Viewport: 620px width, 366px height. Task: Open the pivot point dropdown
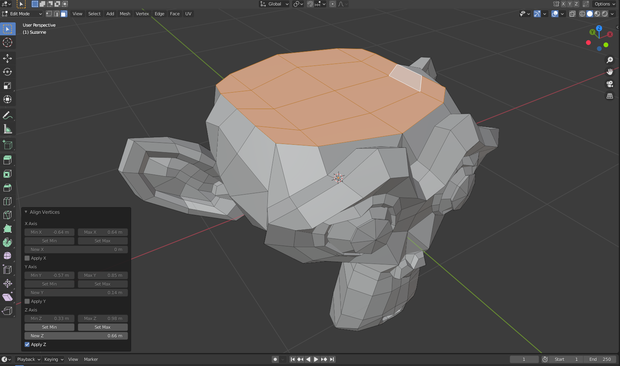pos(298,4)
